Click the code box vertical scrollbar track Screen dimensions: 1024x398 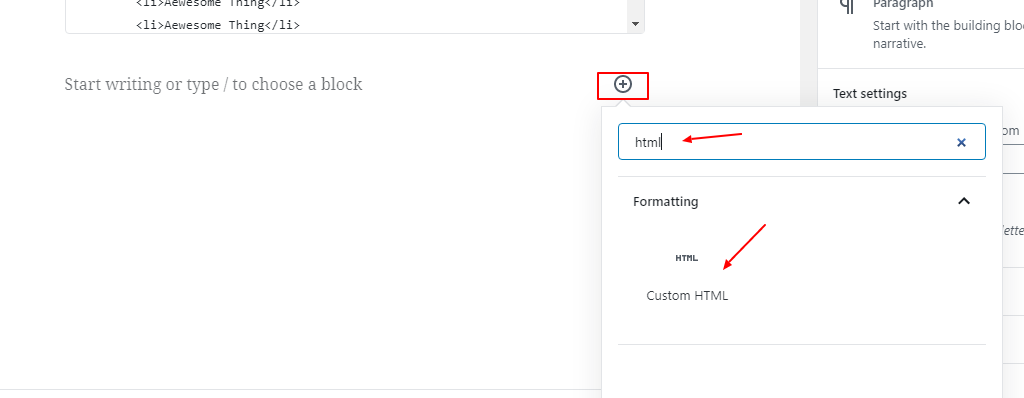(x=635, y=8)
